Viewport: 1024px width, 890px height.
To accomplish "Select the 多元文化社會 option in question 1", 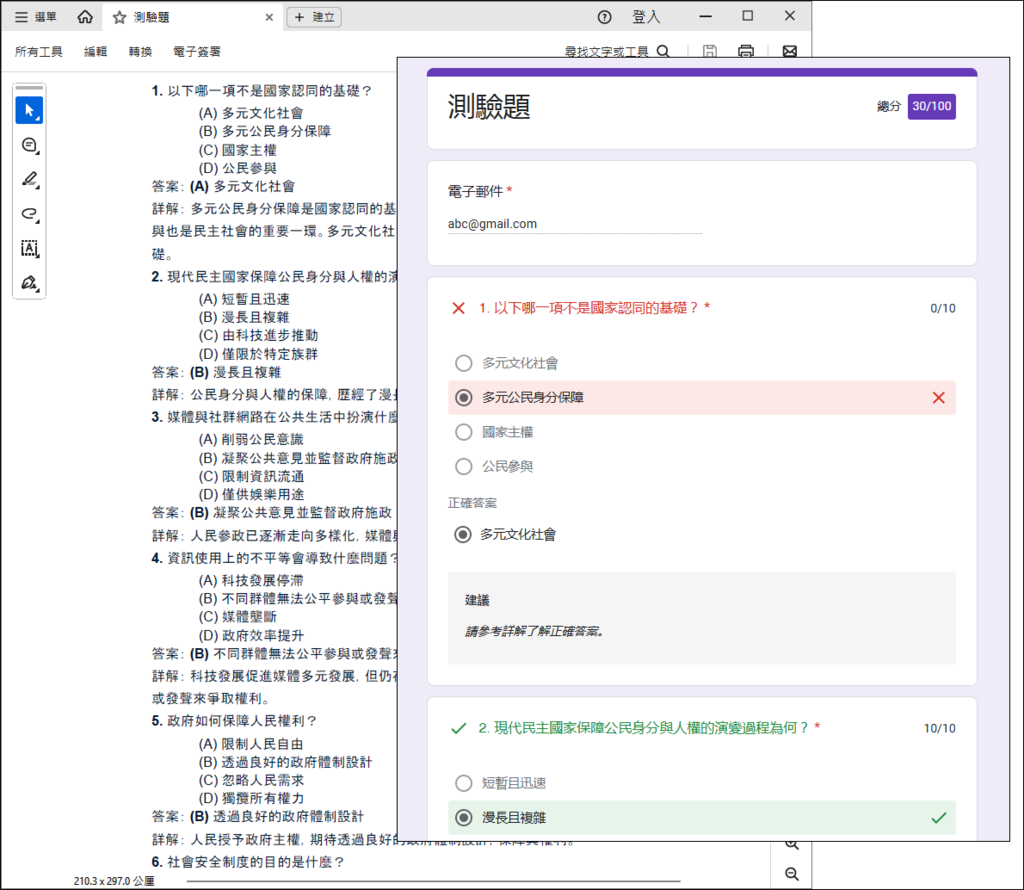I will (464, 363).
